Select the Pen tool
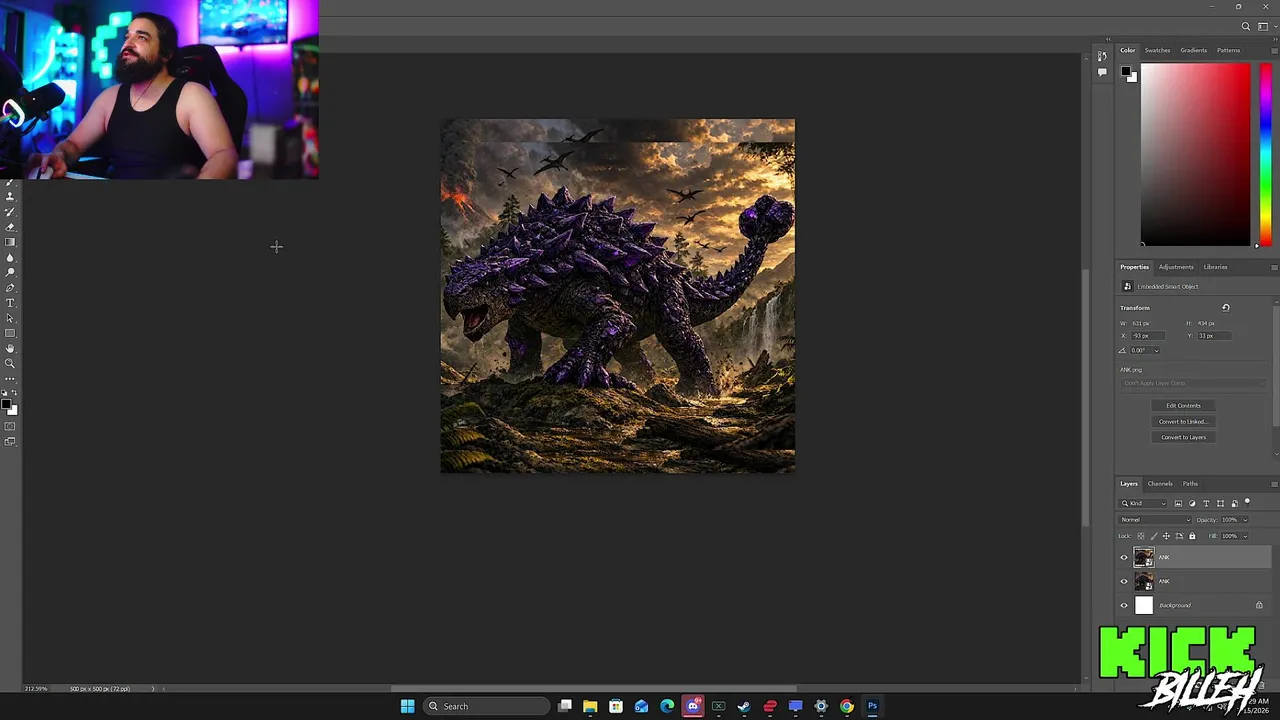 (10, 288)
